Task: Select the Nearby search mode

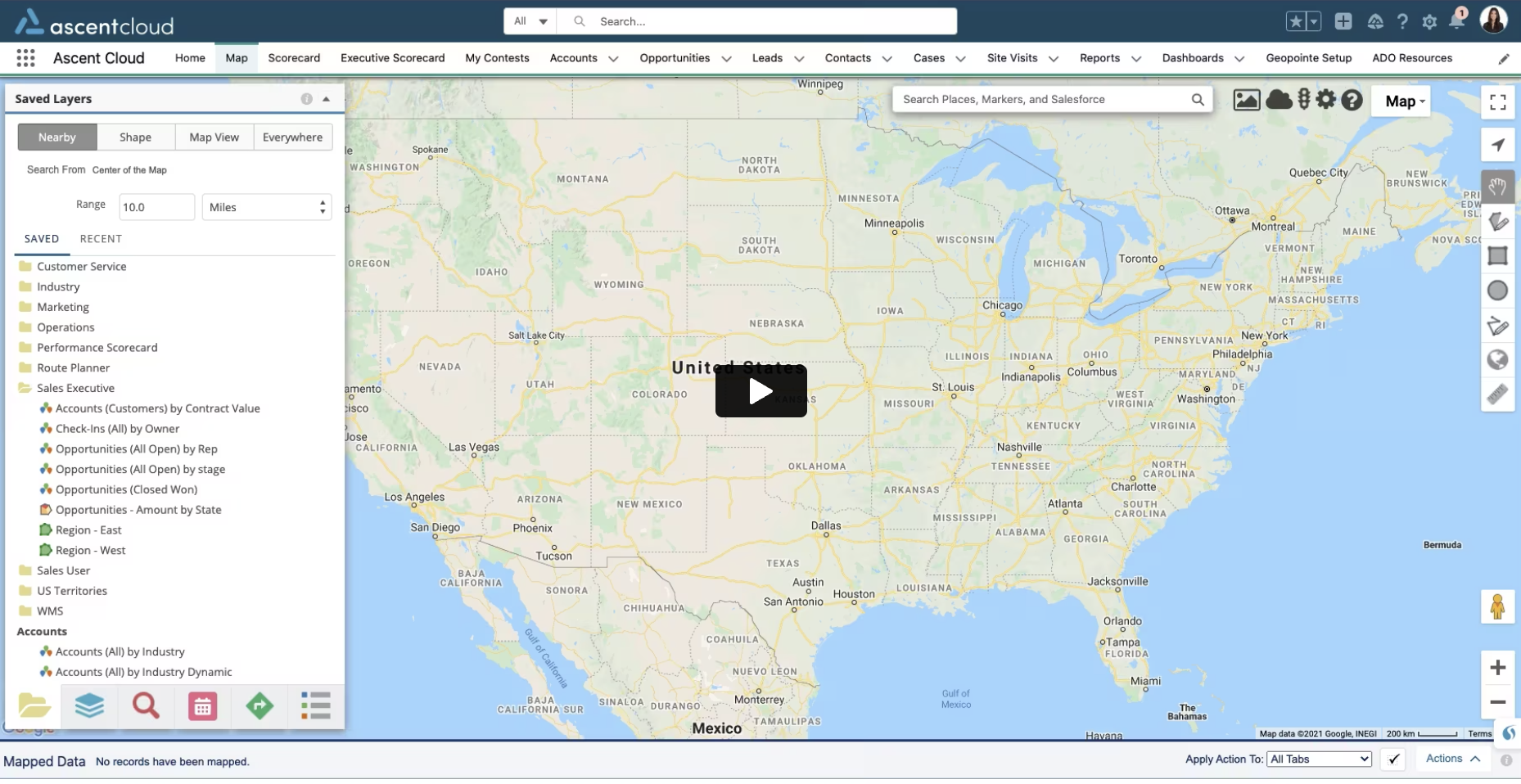Action: point(57,137)
